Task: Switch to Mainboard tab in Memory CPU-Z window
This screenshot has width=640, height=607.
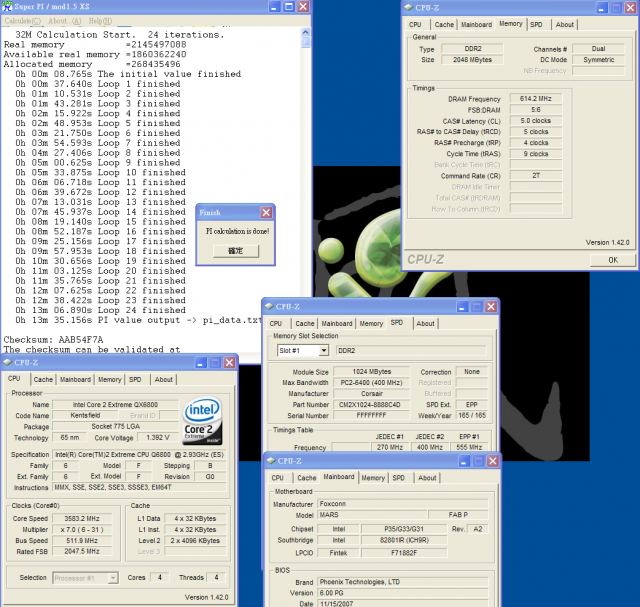Action: click(x=476, y=24)
